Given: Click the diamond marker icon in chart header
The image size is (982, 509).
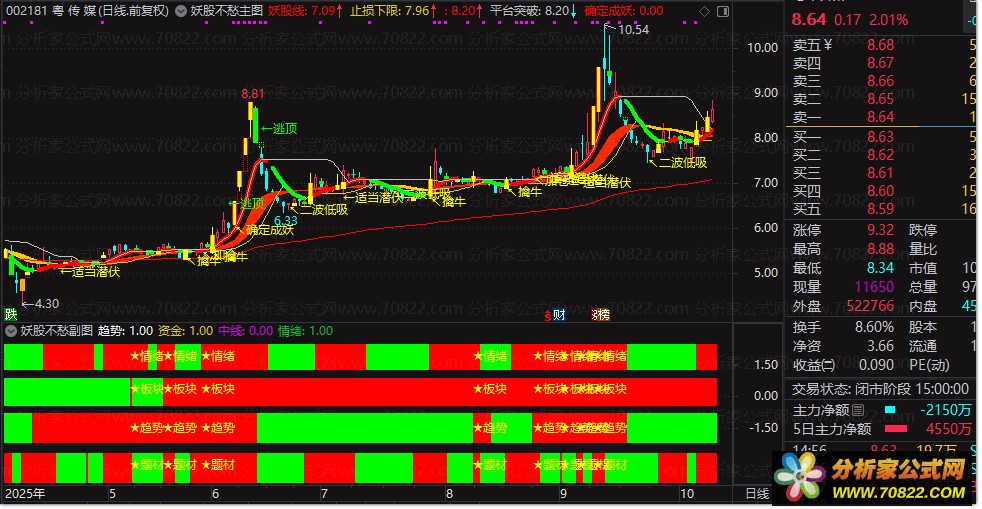Looking at the screenshot, I should point(704,11).
